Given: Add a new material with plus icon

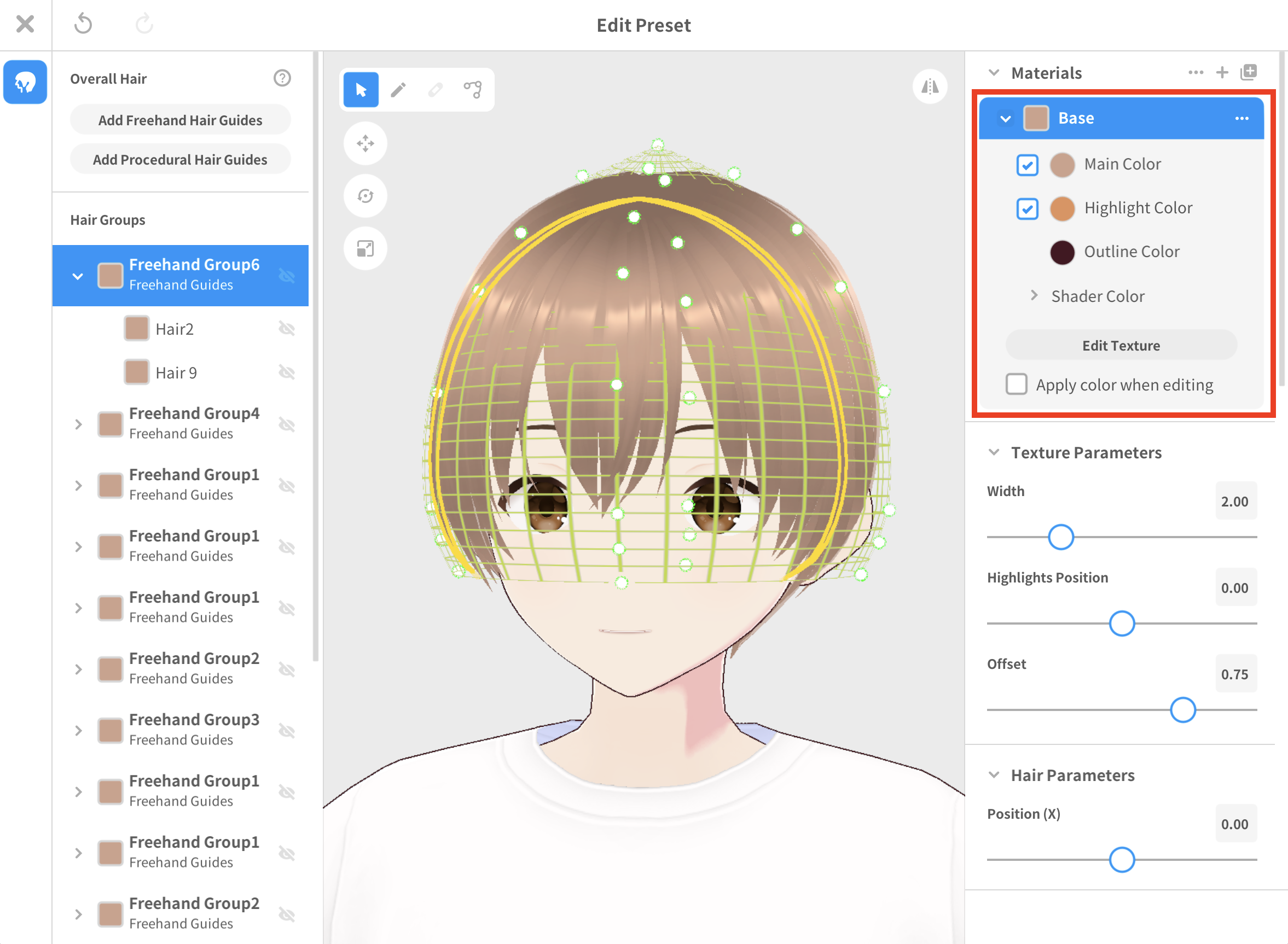Looking at the screenshot, I should tap(1222, 73).
